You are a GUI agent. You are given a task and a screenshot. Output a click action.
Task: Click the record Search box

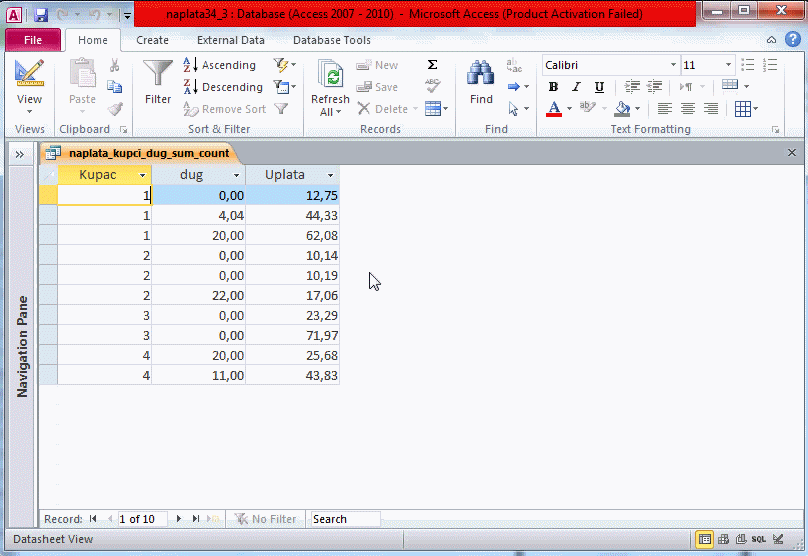[345, 519]
